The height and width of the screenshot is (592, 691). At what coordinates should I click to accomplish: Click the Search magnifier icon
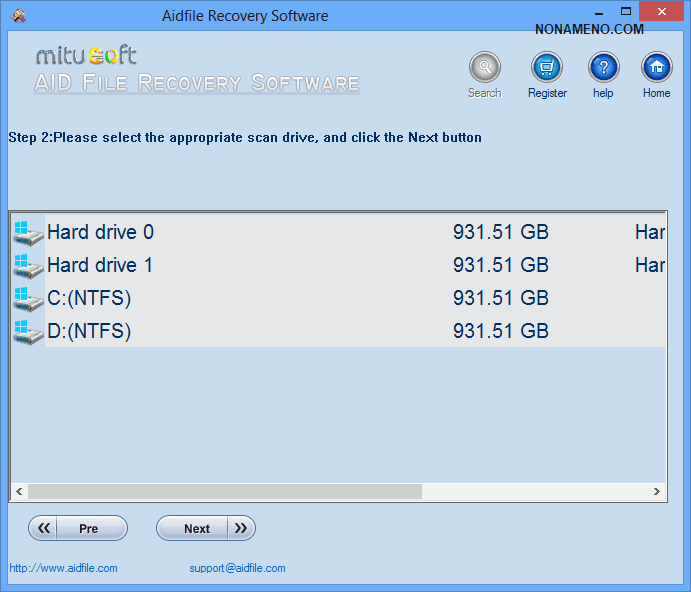pyautogui.click(x=484, y=68)
